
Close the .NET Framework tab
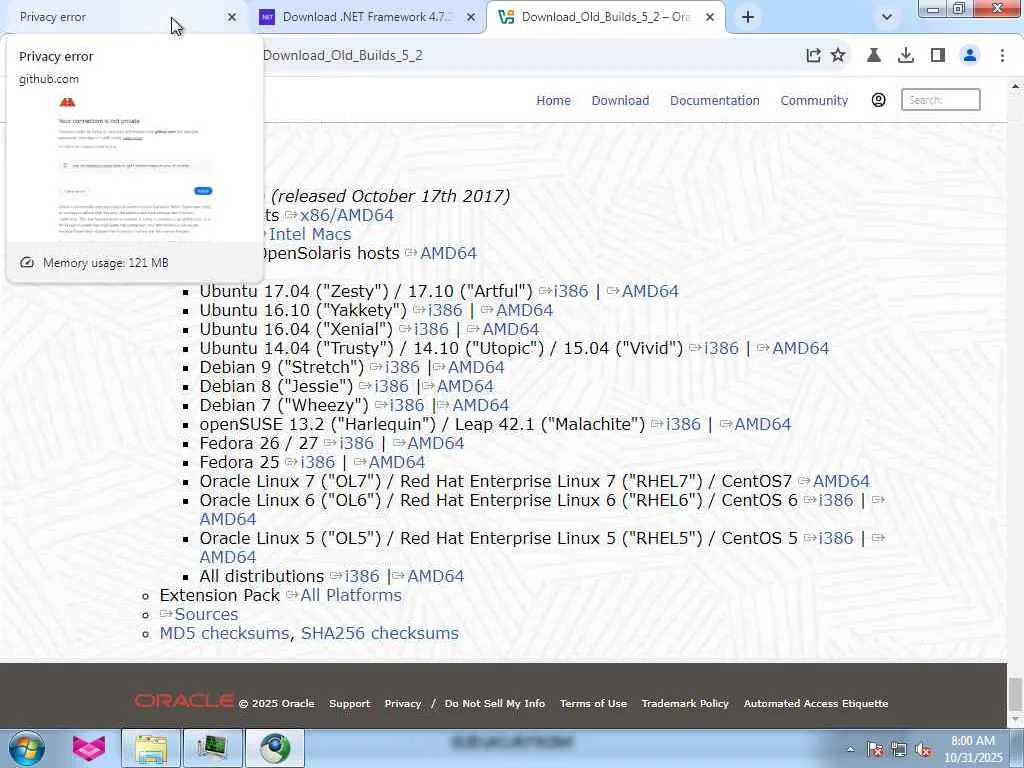click(470, 17)
